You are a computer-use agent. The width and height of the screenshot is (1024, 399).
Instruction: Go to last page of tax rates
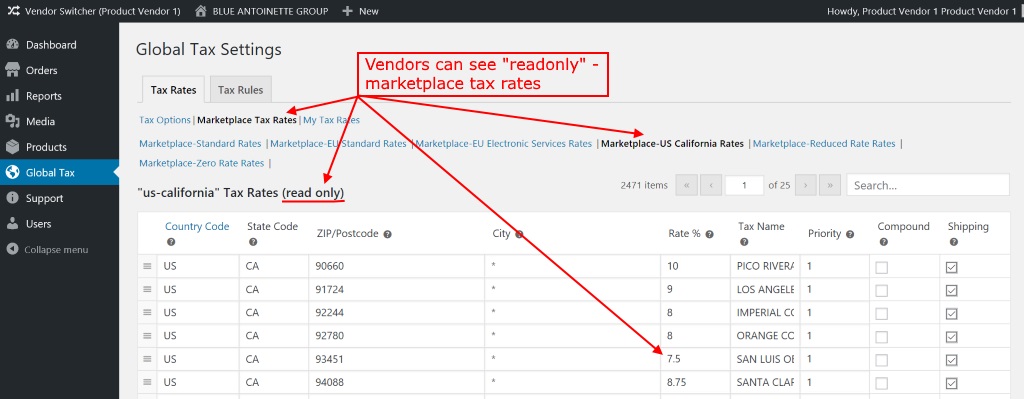pos(829,185)
